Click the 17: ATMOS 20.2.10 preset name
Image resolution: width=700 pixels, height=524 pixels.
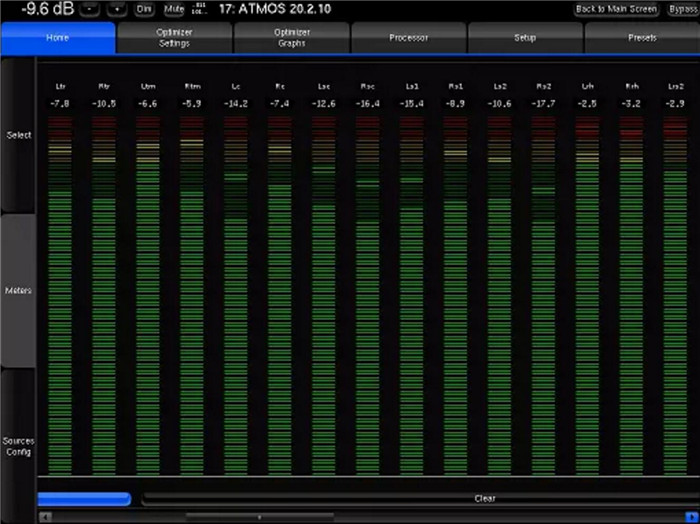[275, 9]
